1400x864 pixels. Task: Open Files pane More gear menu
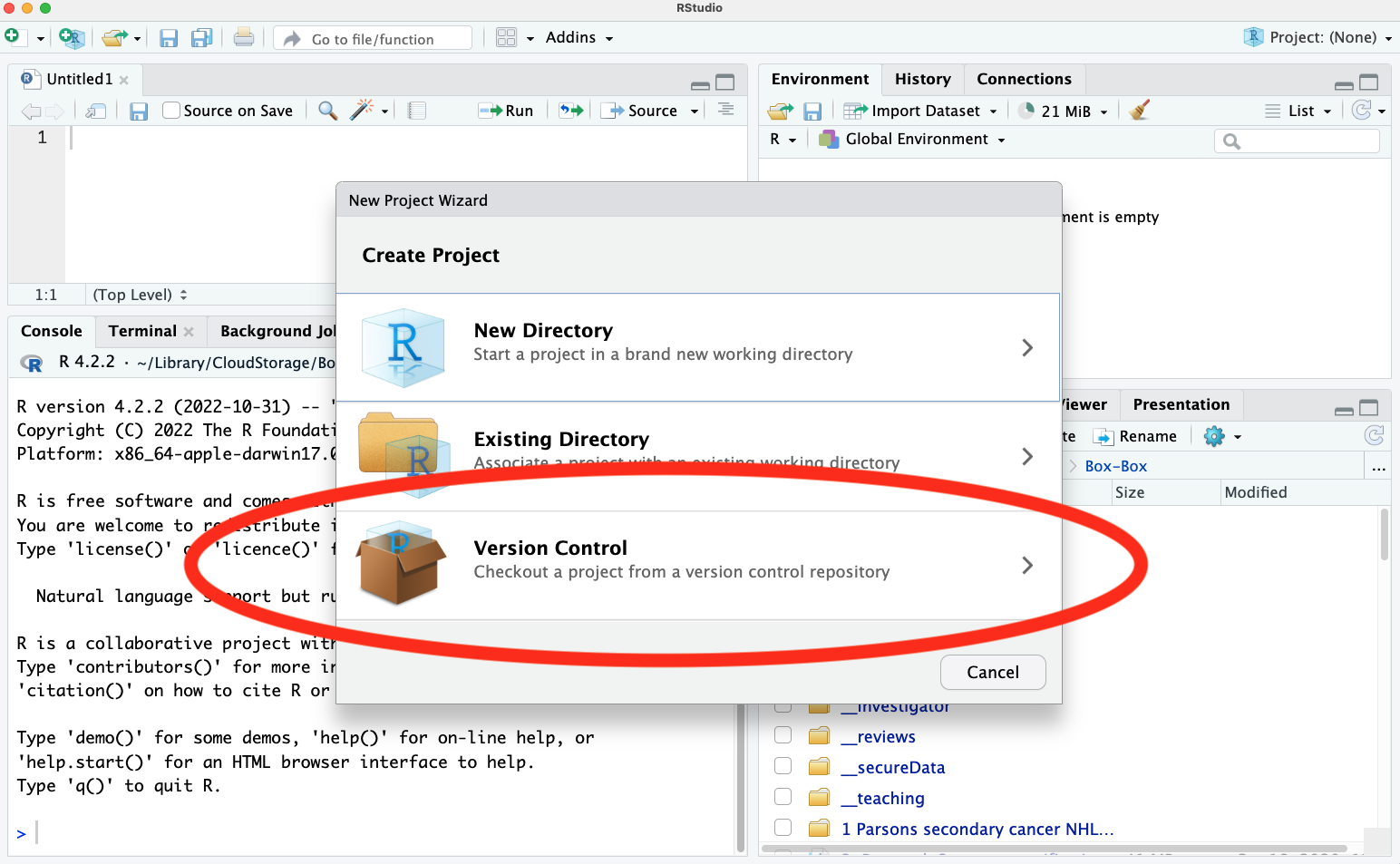coord(1222,436)
